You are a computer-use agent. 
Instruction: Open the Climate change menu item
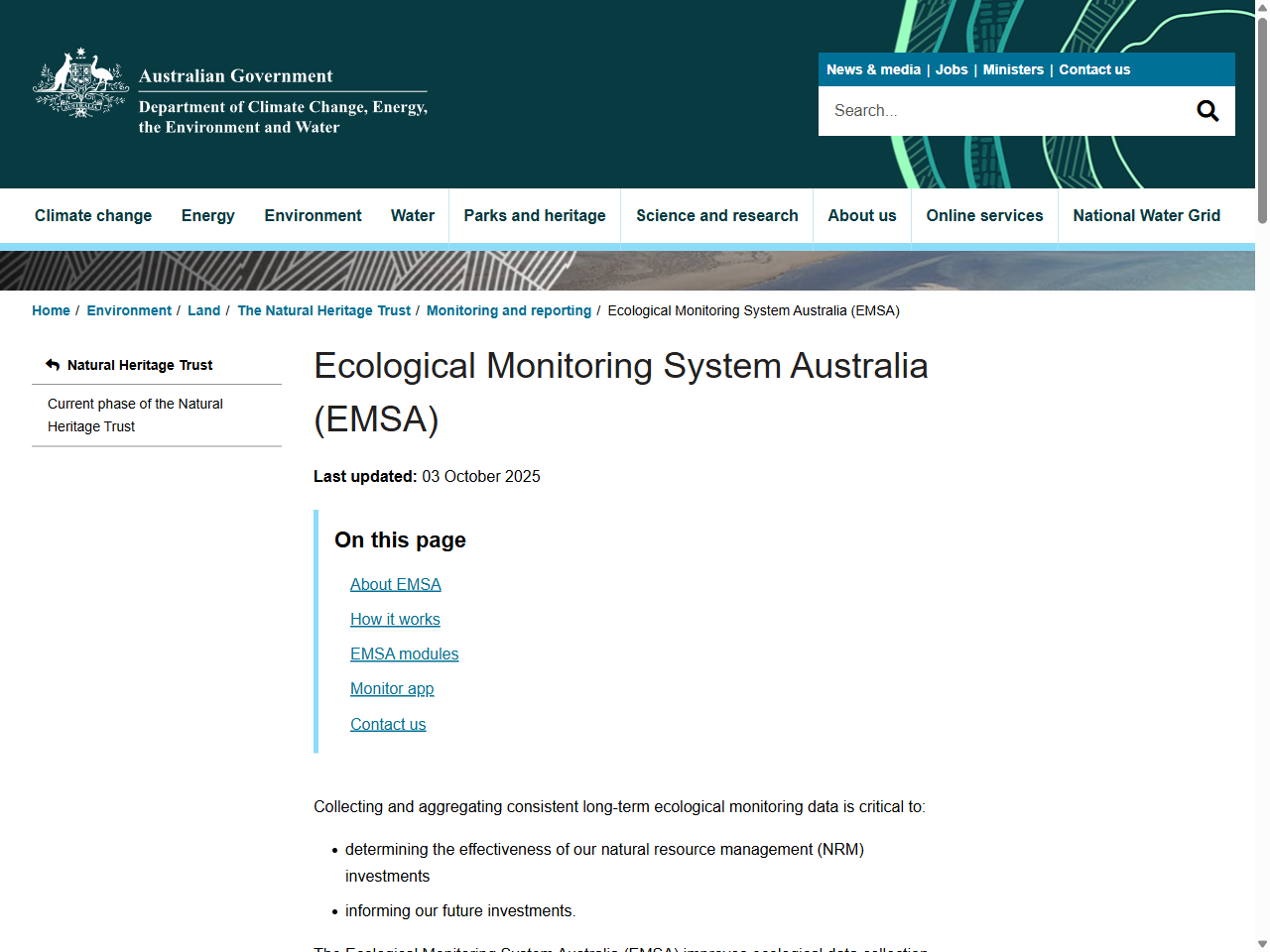(x=92, y=215)
